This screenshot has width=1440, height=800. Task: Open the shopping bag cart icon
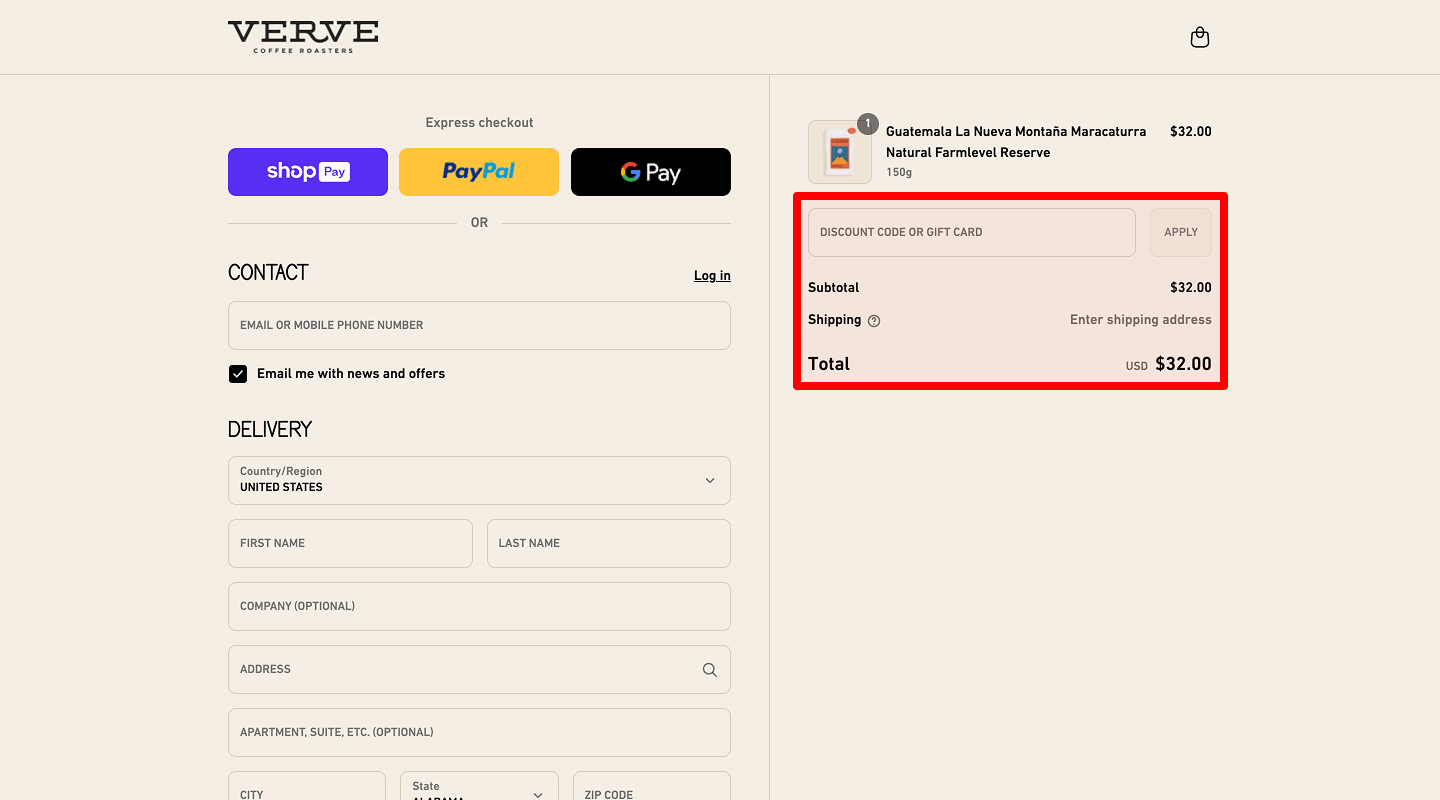[x=1200, y=38]
